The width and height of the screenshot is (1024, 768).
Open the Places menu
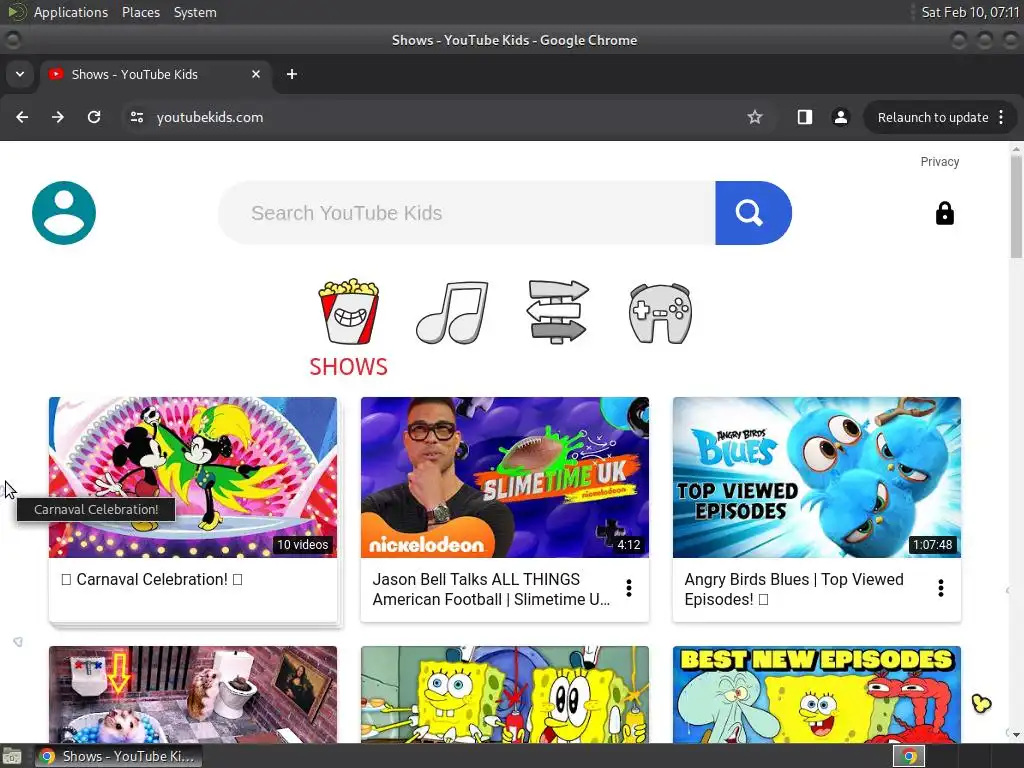pos(141,12)
